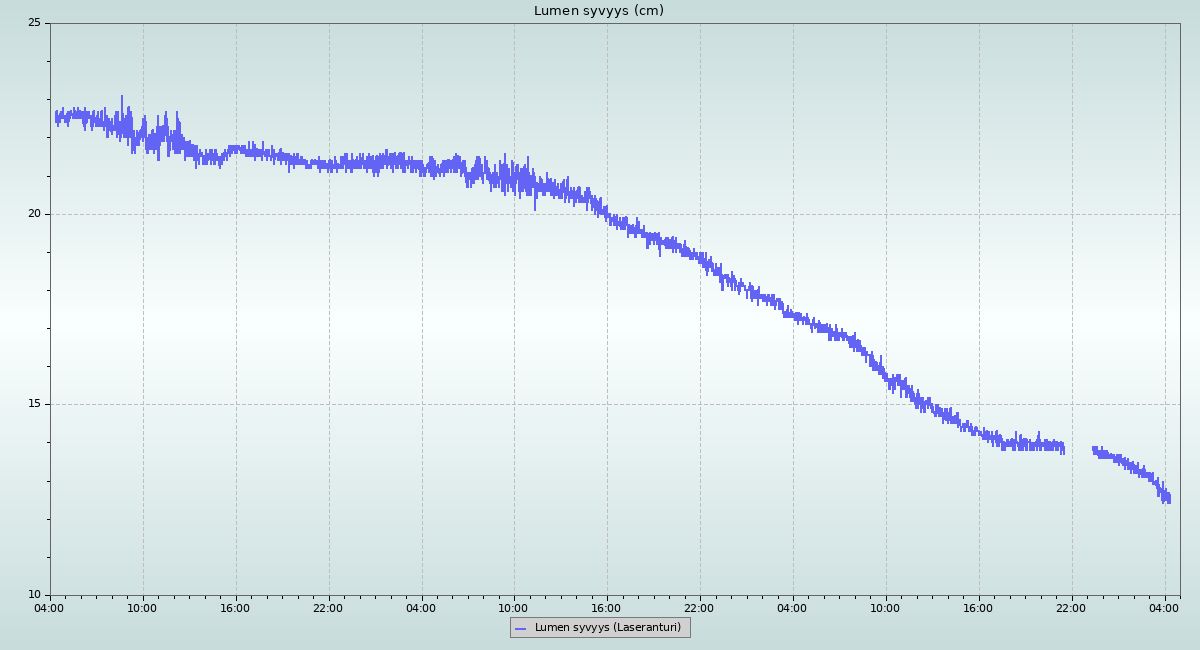Click where the data line crosses 20 cm gridline
This screenshot has height=650, width=1200.
(x=606, y=214)
